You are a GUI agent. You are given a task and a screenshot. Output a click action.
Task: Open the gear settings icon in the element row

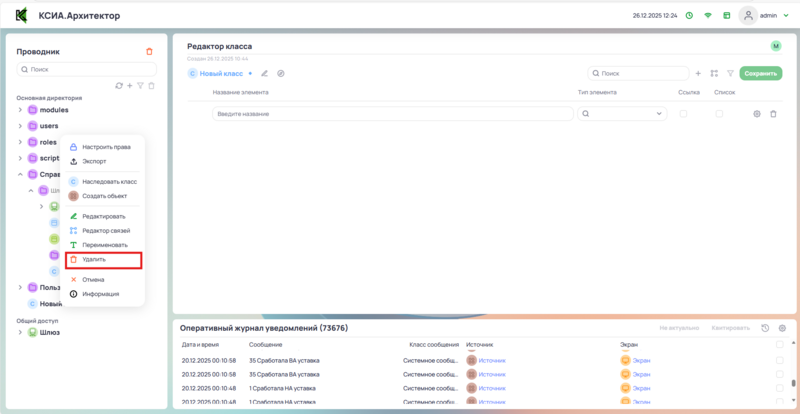pos(757,114)
